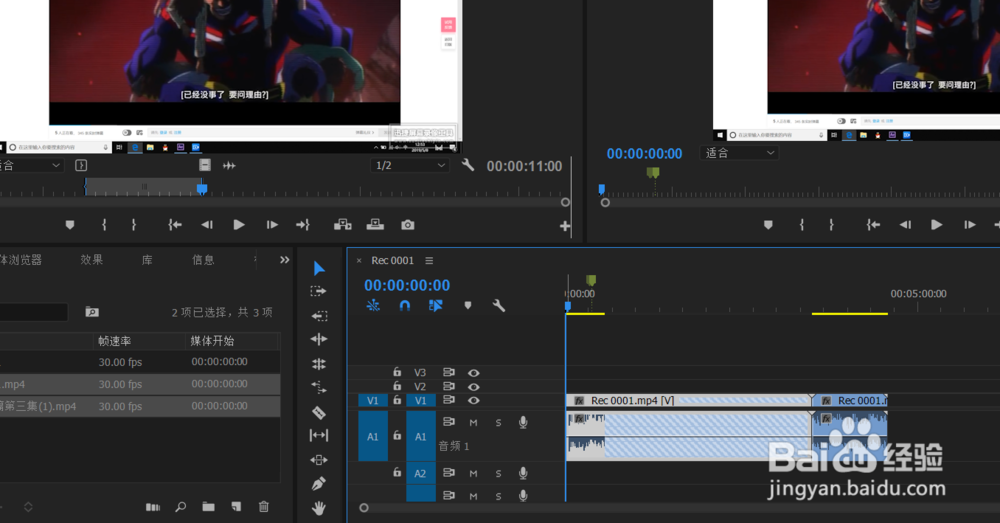
Task: Click New Item icon in Project panel
Action: (236, 506)
